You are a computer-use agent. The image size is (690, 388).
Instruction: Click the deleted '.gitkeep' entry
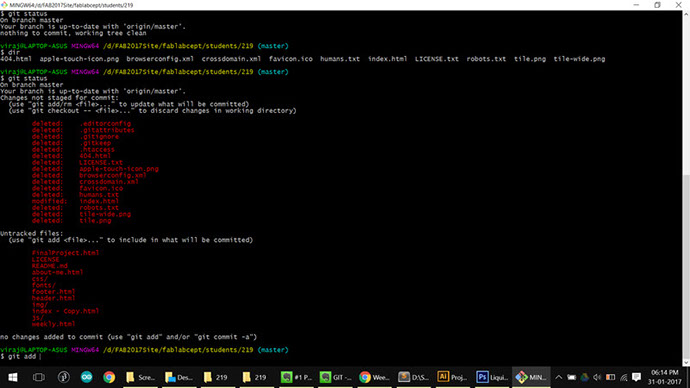[x=71, y=143]
